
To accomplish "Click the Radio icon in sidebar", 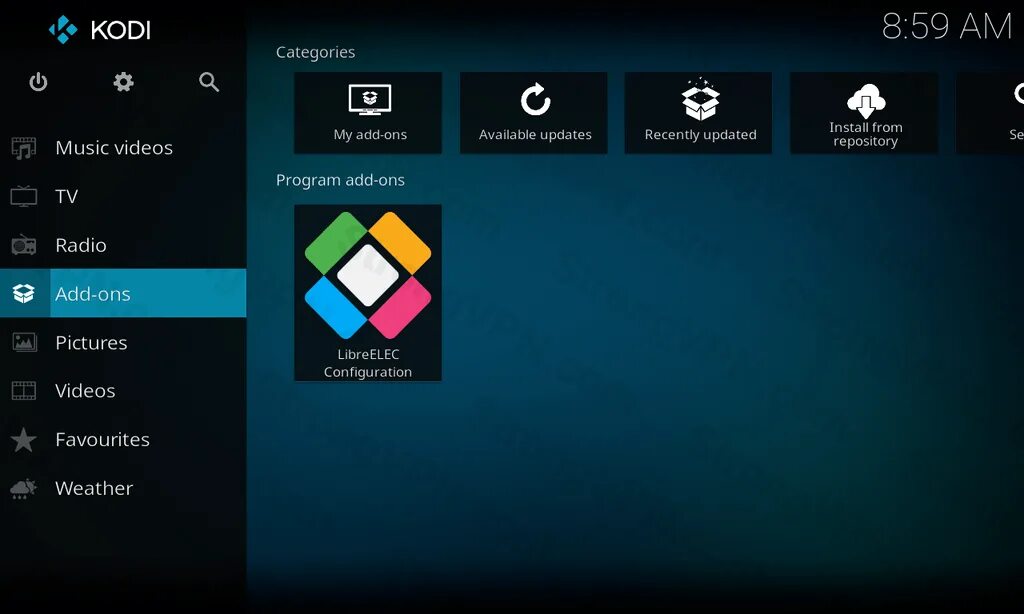I will [x=24, y=245].
